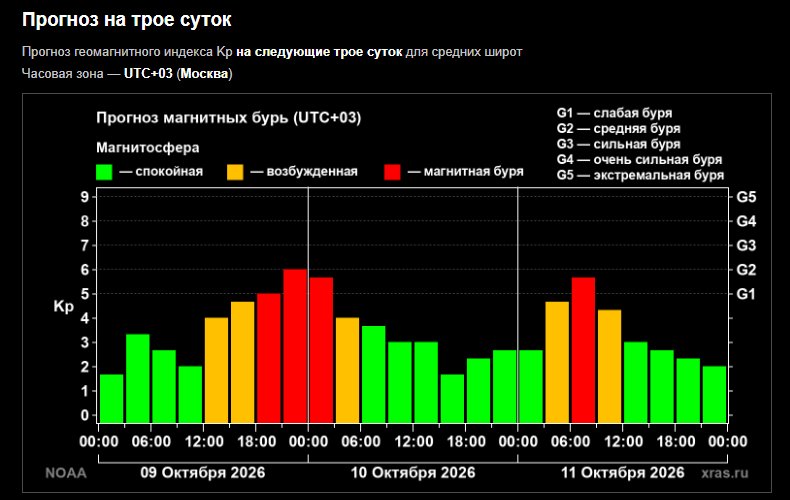Click the 'G4' label on the right axis
This screenshot has width=790, height=500.
click(746, 221)
